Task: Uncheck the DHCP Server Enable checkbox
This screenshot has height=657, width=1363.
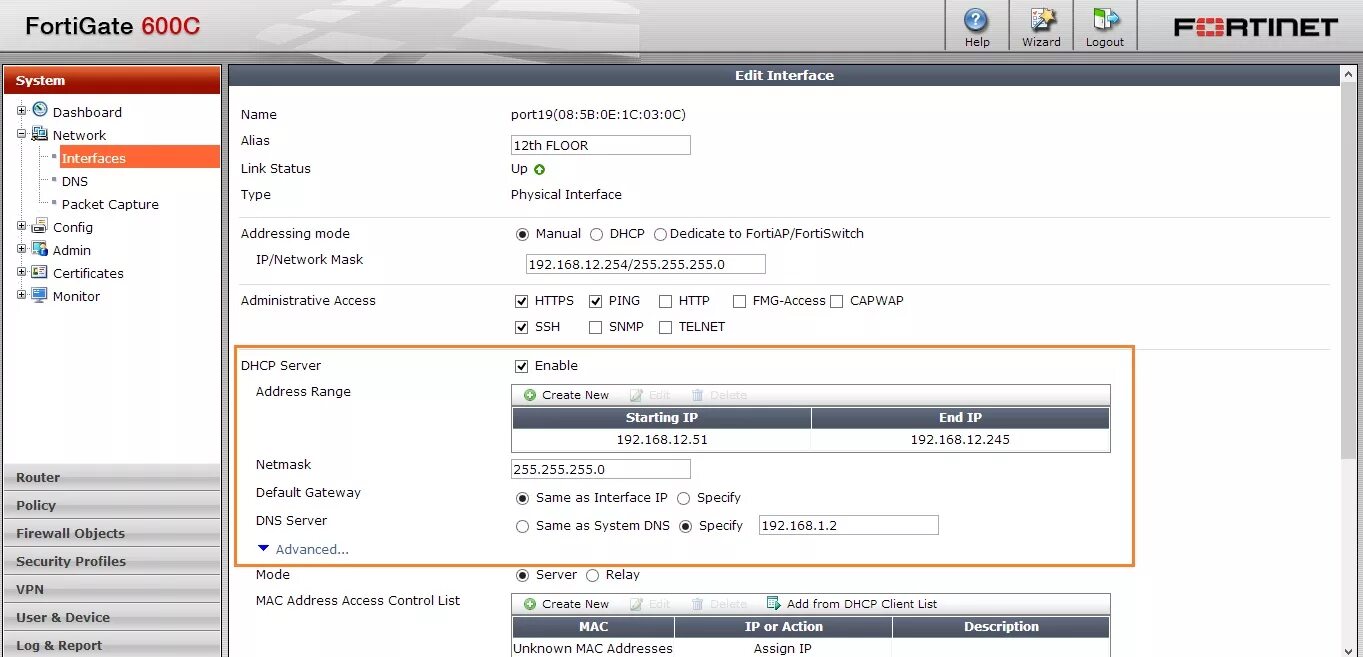Action: (x=521, y=366)
